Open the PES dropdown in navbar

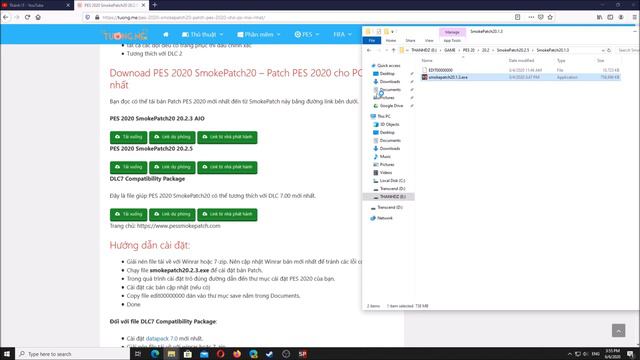[x=307, y=35]
